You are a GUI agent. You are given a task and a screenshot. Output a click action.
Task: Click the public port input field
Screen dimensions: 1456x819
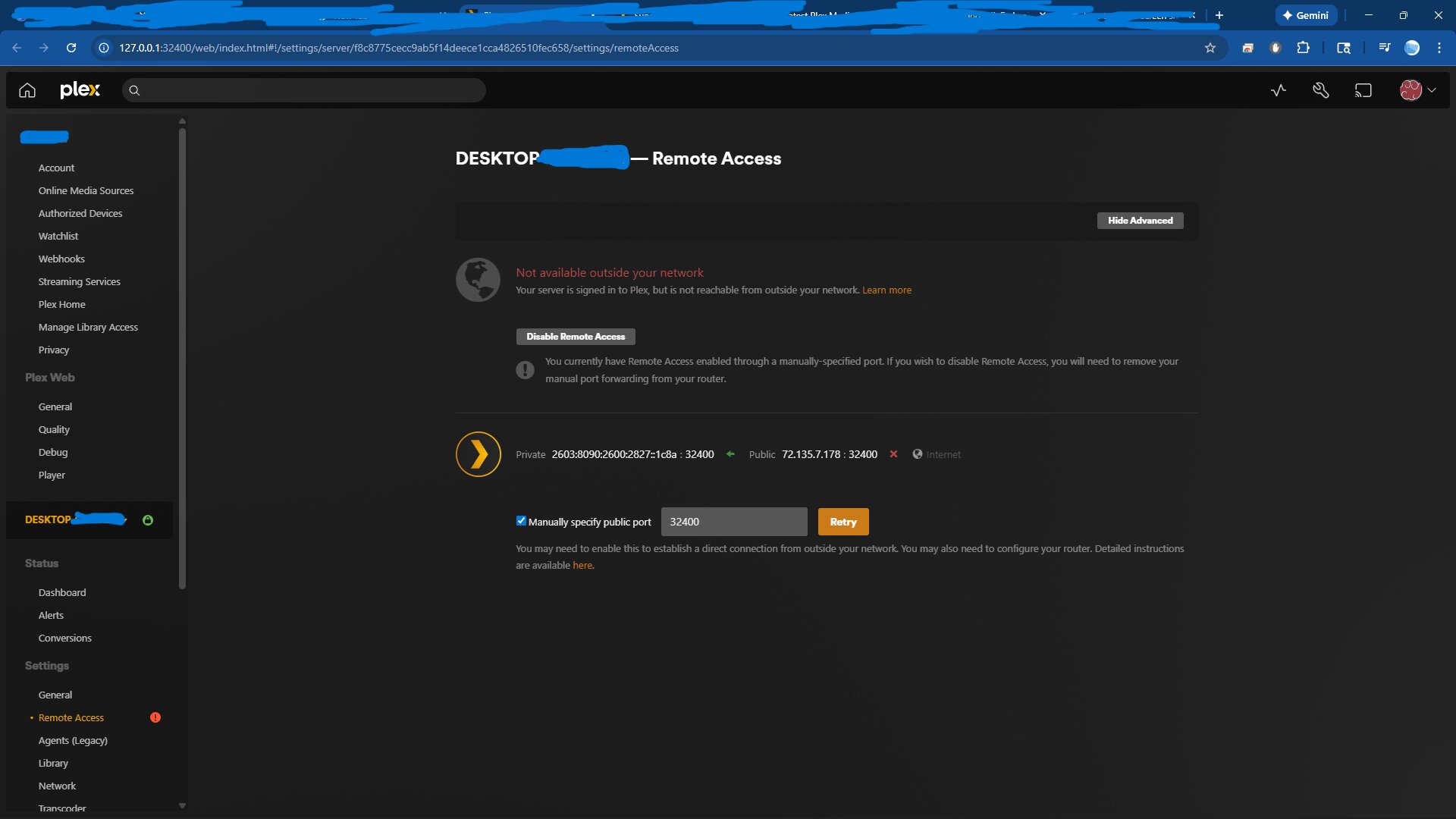(x=733, y=522)
